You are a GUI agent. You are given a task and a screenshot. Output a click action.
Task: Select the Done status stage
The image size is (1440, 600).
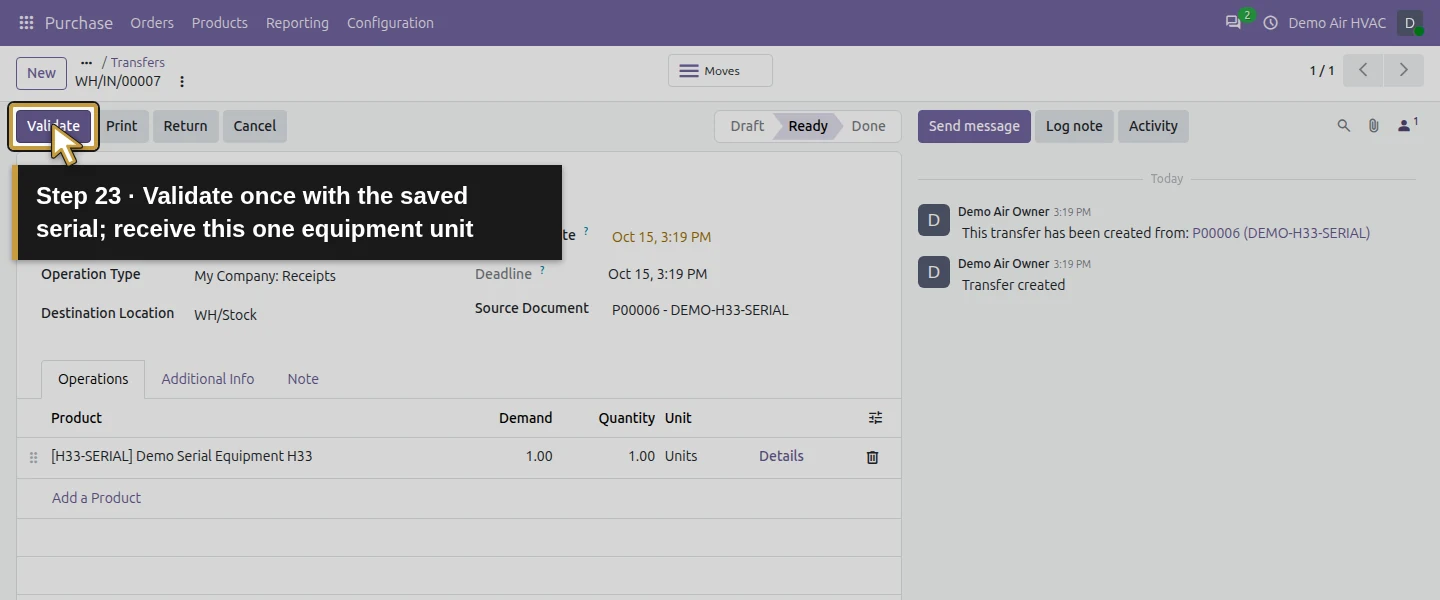pos(868,126)
